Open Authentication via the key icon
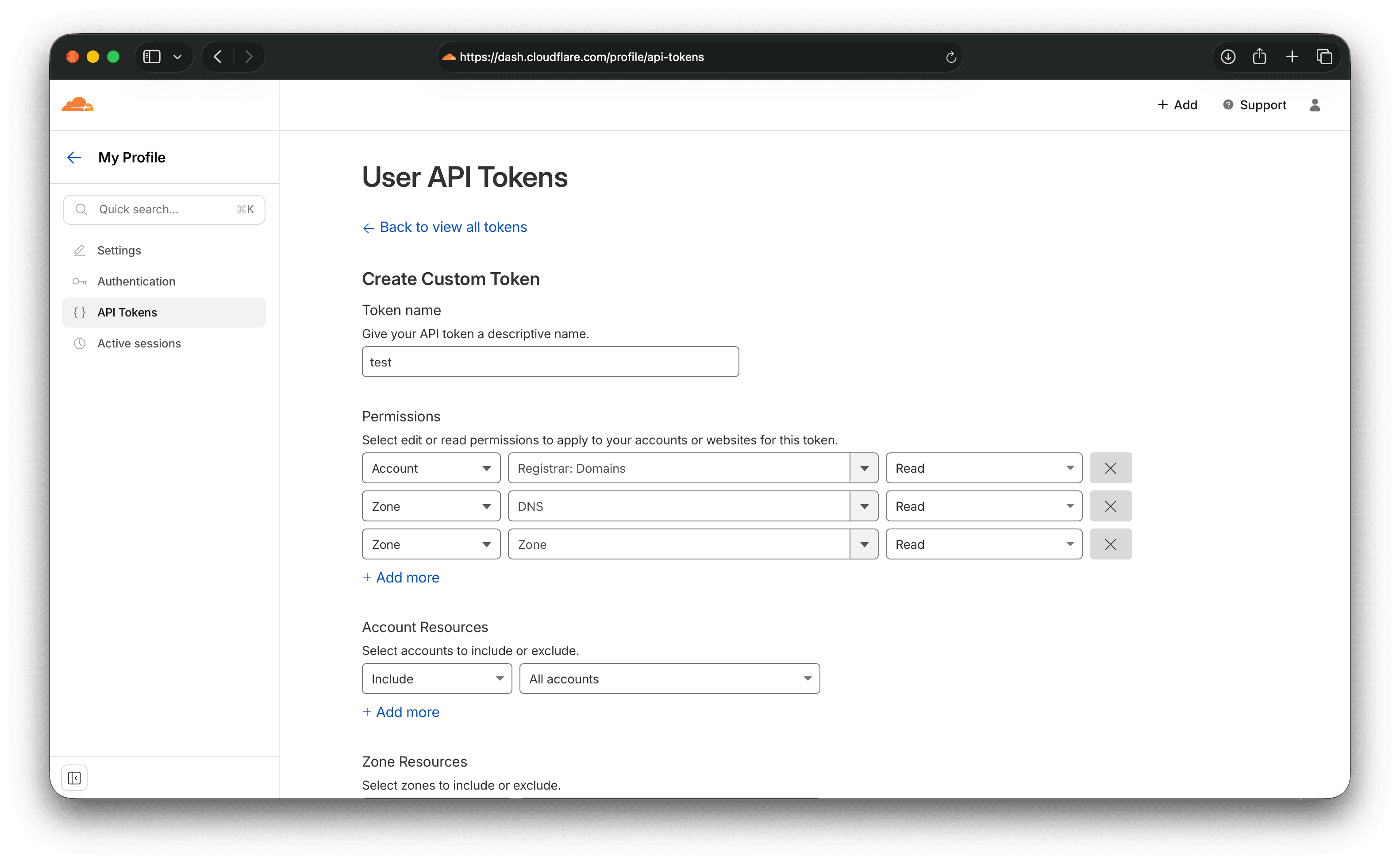 pyautogui.click(x=80, y=281)
